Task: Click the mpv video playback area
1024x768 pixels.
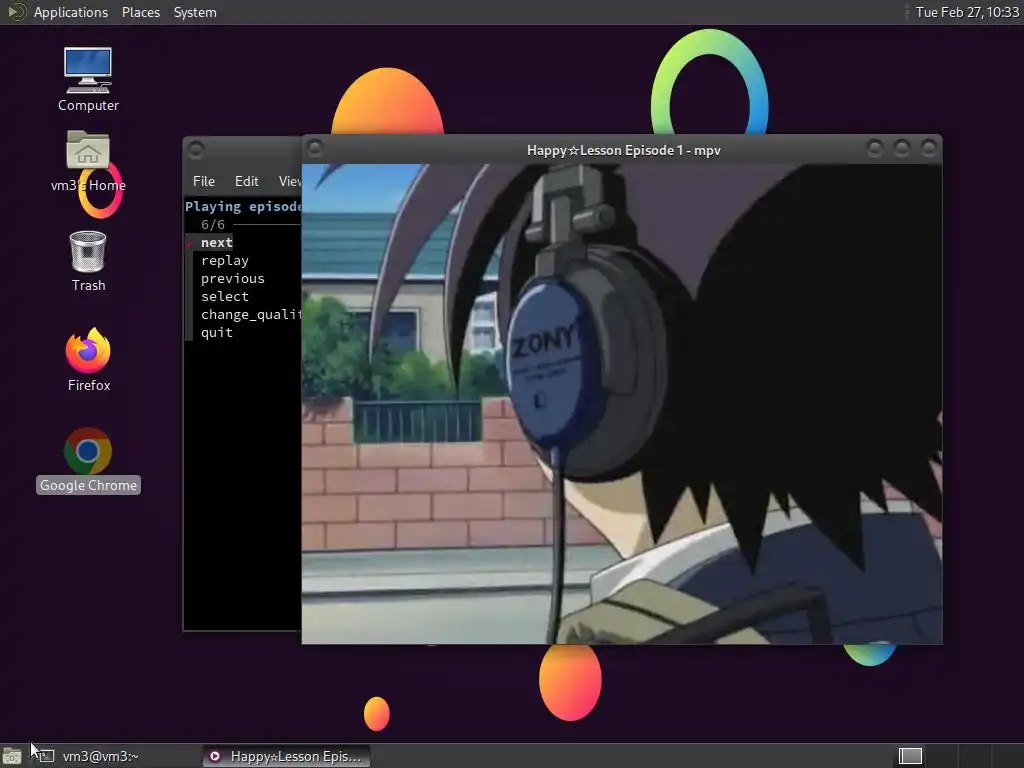Action: (x=622, y=404)
